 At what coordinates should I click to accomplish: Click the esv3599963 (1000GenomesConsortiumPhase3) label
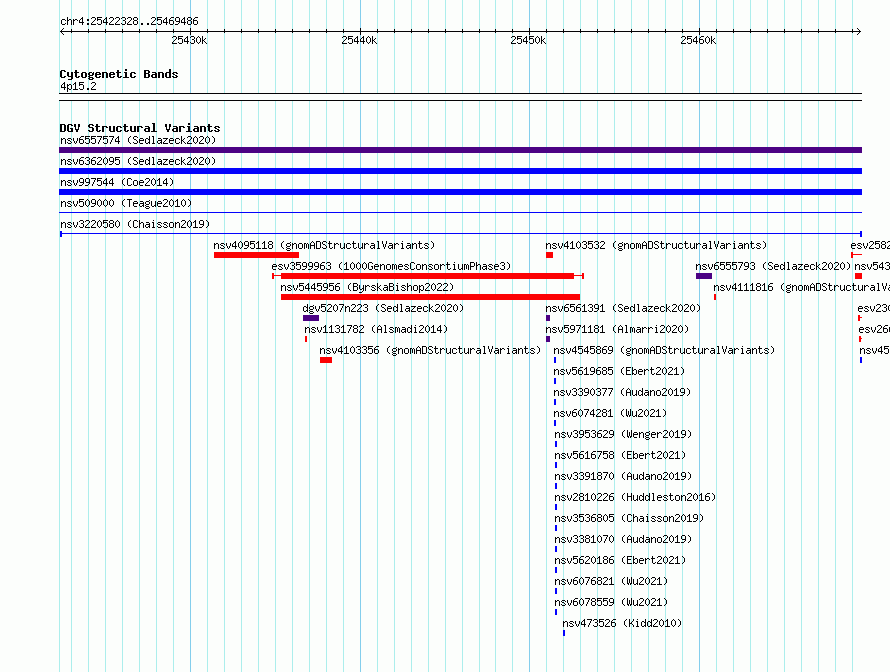pyautogui.click(x=391, y=266)
